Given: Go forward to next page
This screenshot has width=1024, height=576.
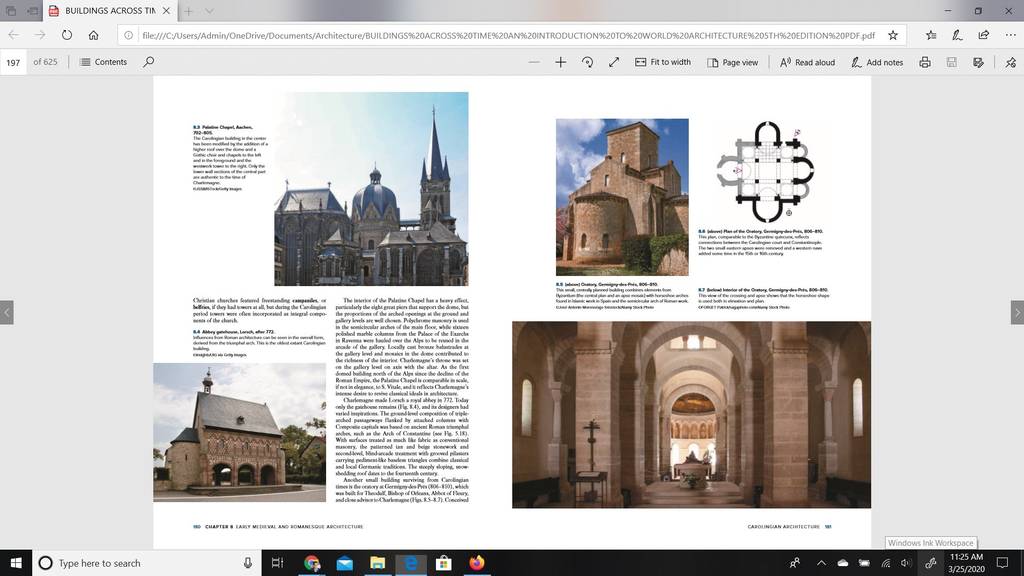Looking at the screenshot, I should 40,35.
